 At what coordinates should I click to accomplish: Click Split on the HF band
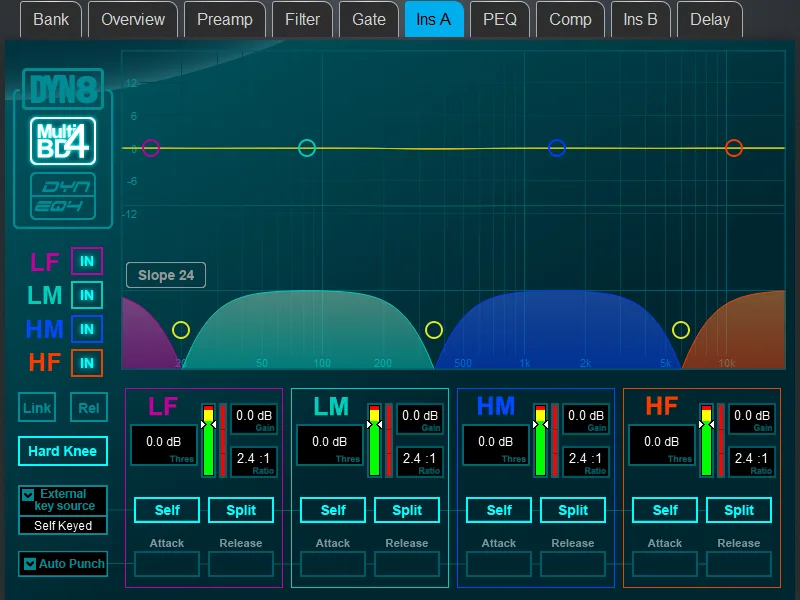click(739, 510)
